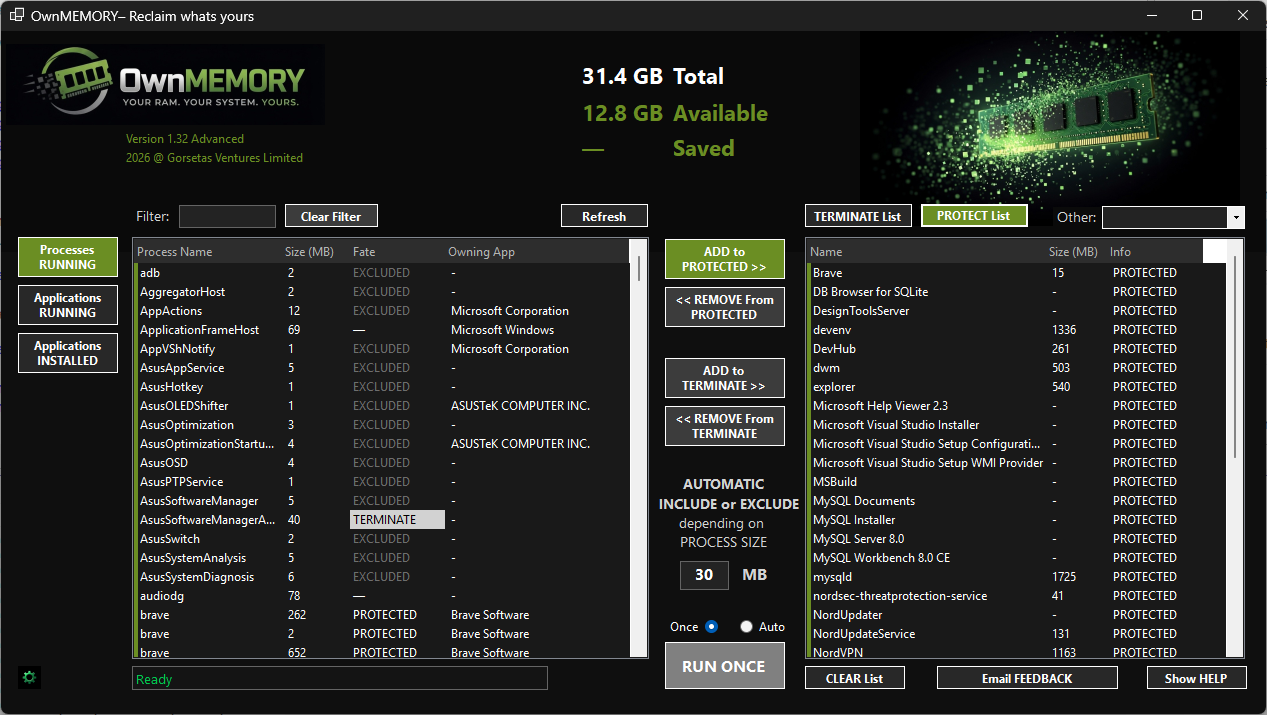The height and width of the screenshot is (715, 1267).
Task: Click the OwnMEMORY logo image
Action: (166, 84)
